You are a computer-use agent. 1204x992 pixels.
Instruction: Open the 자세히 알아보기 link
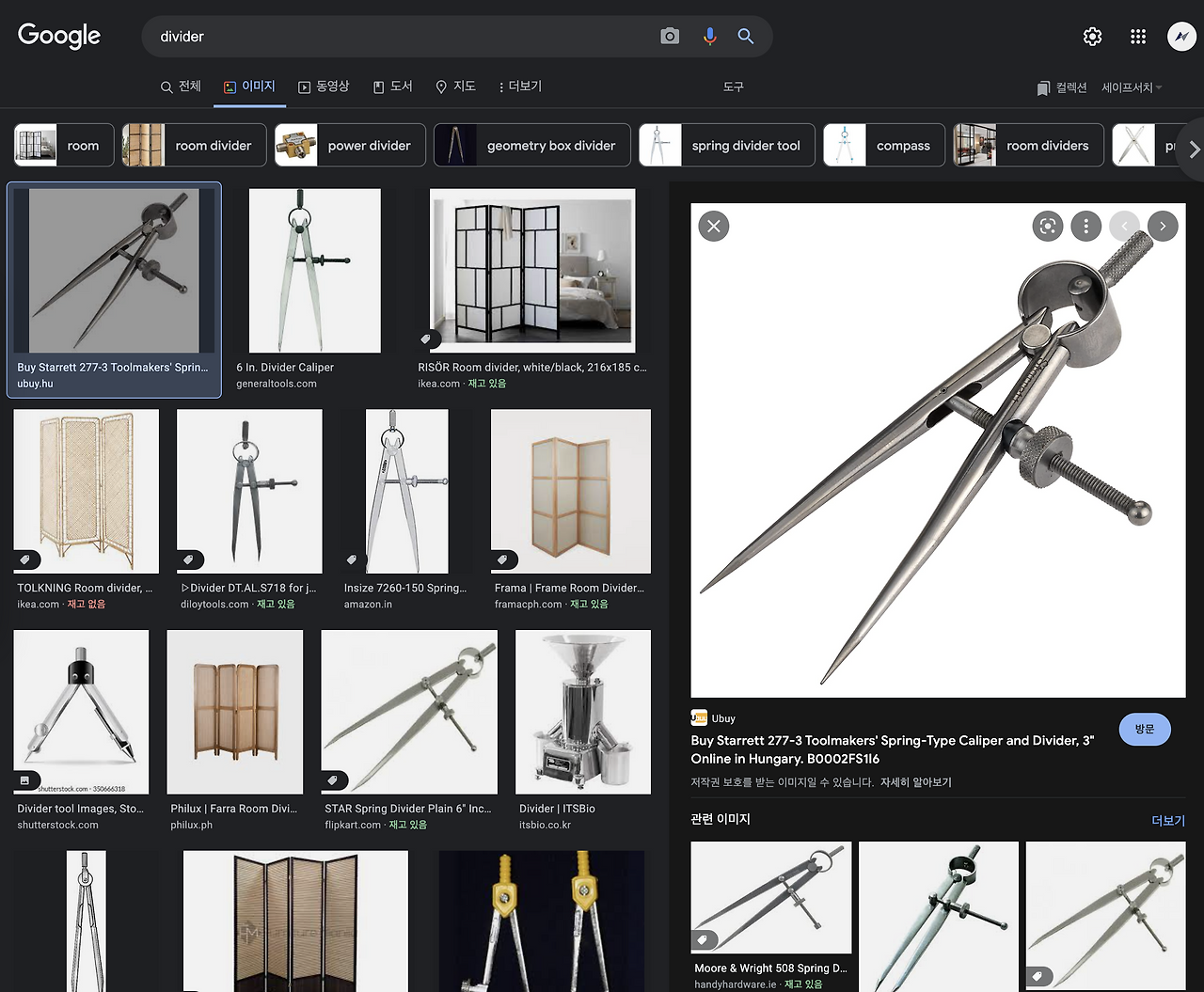click(x=915, y=782)
